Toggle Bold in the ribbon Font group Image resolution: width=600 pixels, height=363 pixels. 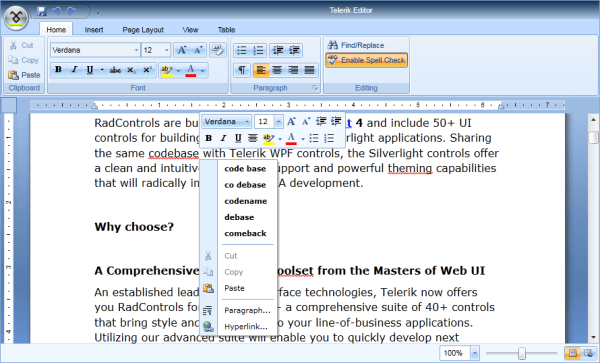pos(58,70)
